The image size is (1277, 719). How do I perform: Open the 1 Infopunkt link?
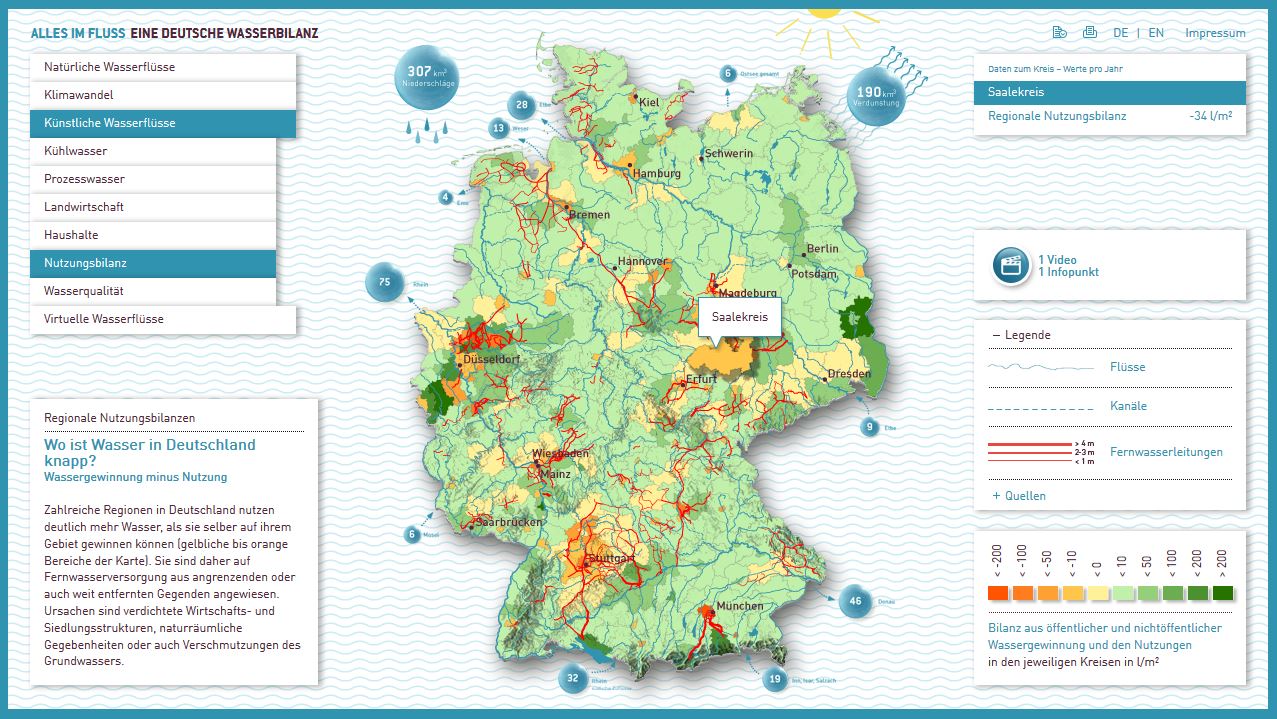(1068, 272)
